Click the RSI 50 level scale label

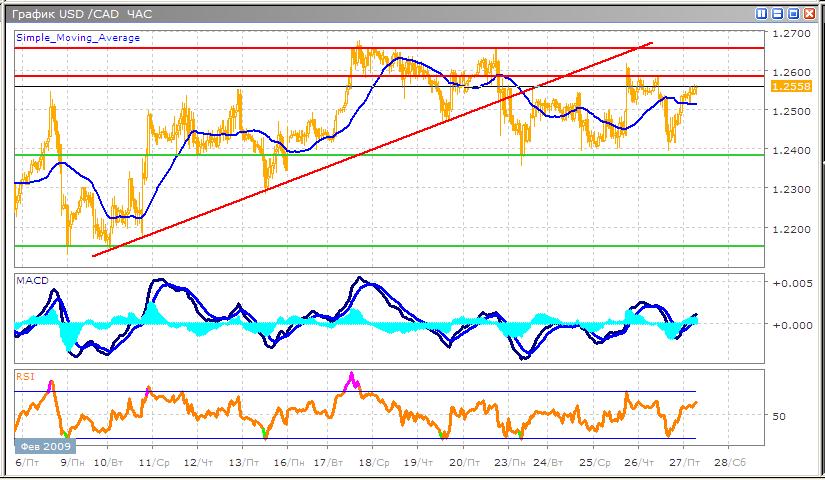click(x=779, y=416)
